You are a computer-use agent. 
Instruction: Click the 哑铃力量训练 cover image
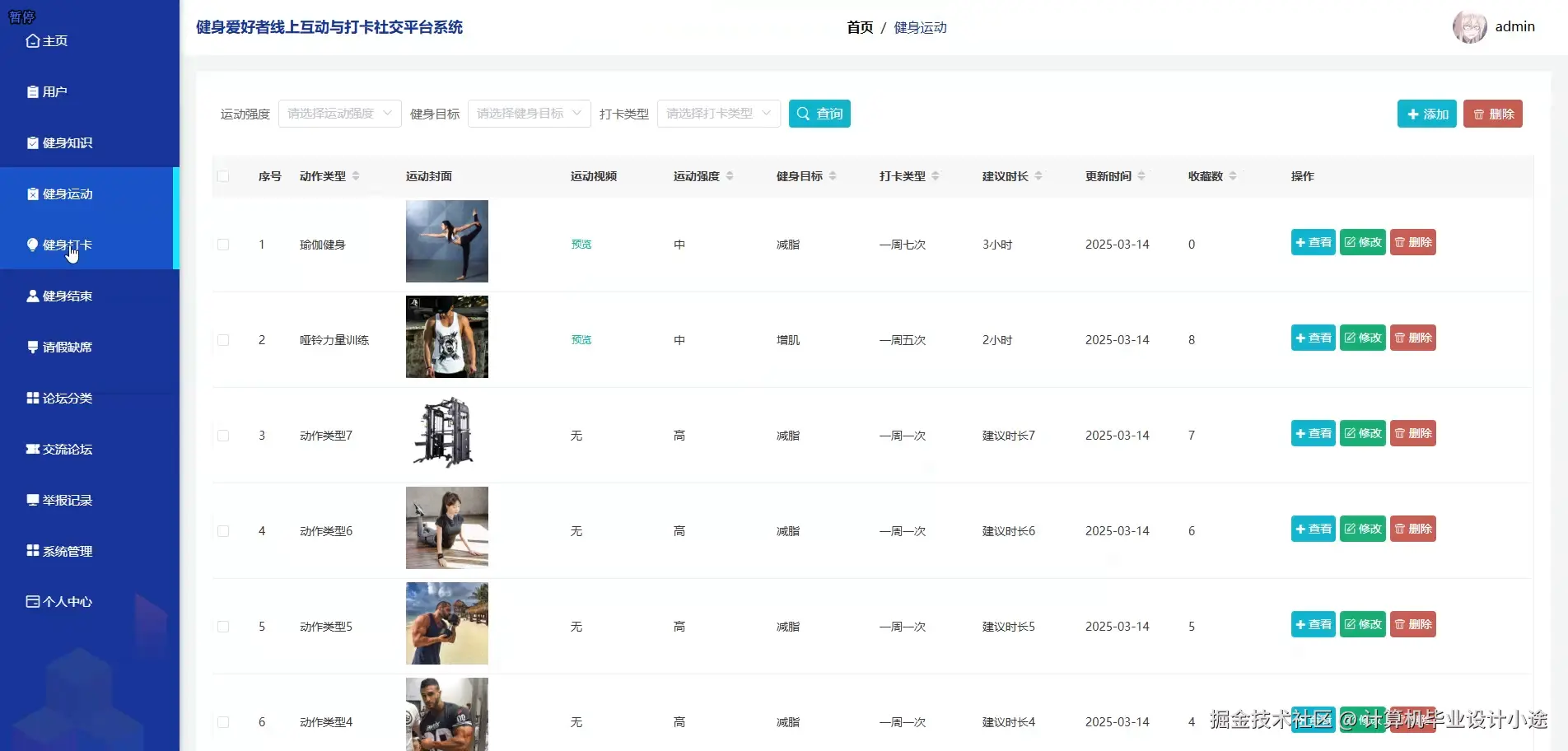(446, 337)
